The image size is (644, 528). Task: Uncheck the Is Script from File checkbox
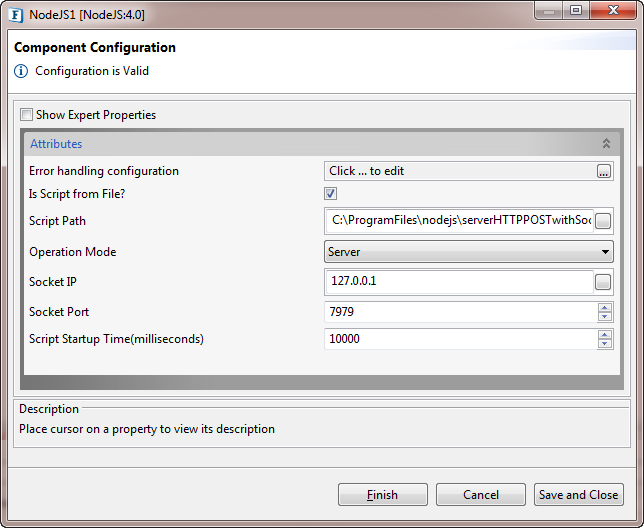(x=331, y=193)
